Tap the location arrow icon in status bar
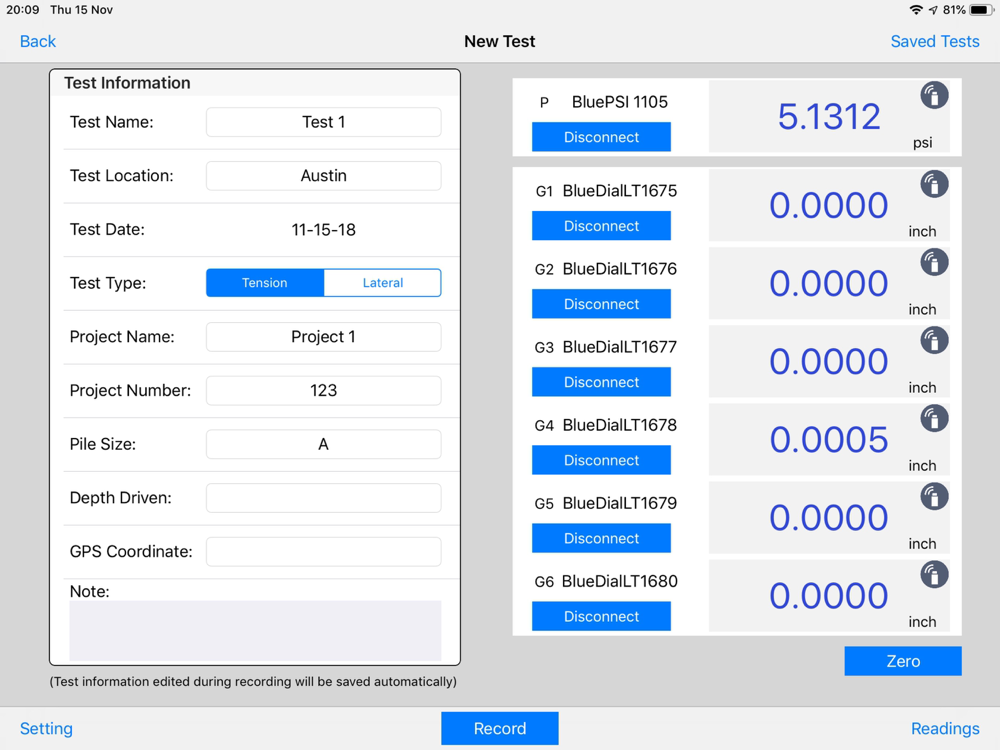 (x=933, y=10)
